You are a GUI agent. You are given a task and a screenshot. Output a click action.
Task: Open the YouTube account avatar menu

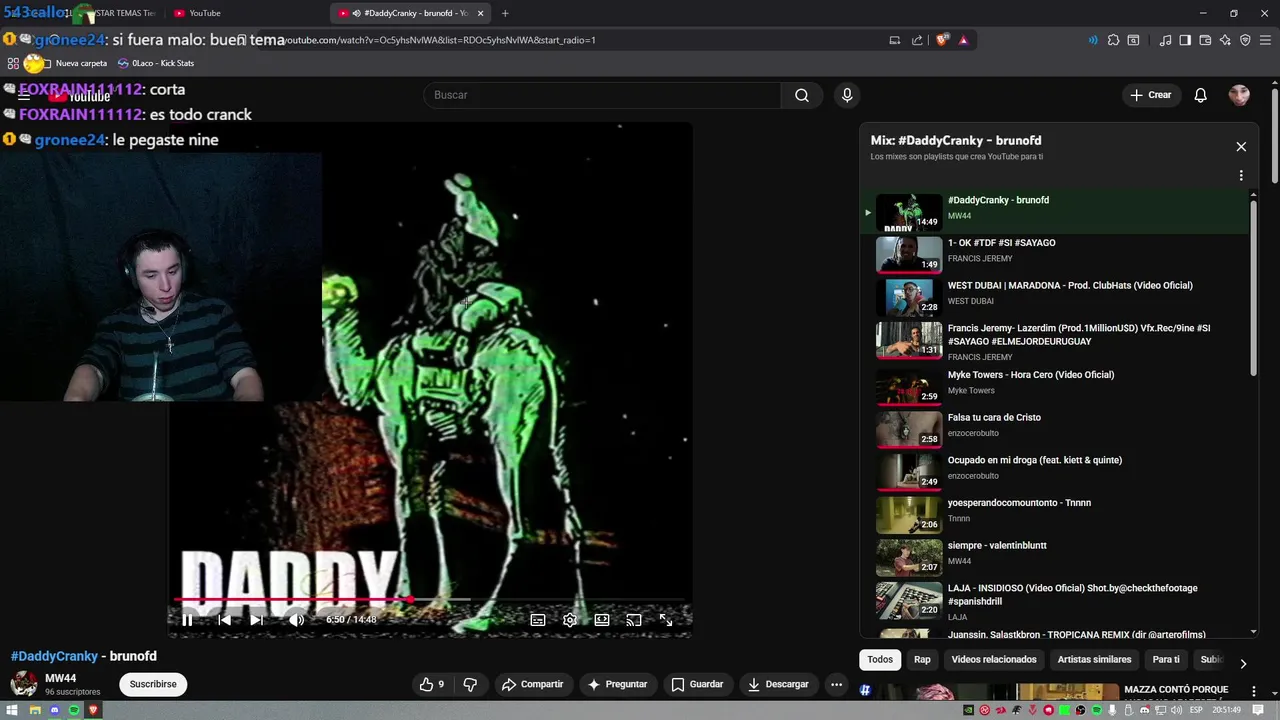[1240, 95]
